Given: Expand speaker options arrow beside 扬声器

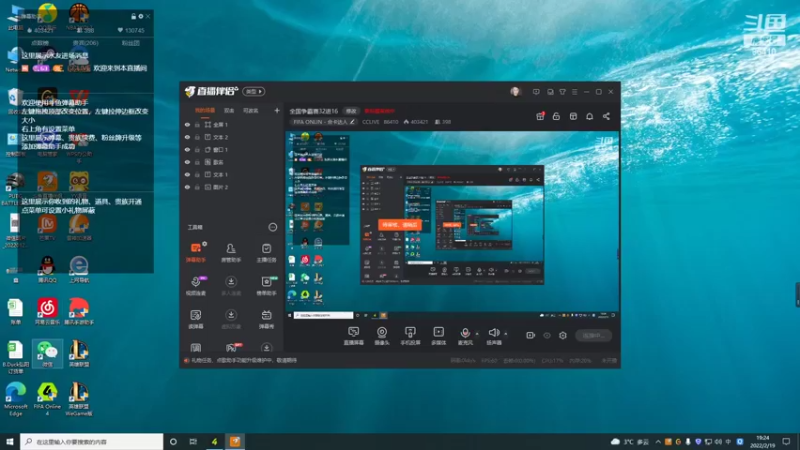Looking at the screenshot, I should (x=506, y=334).
